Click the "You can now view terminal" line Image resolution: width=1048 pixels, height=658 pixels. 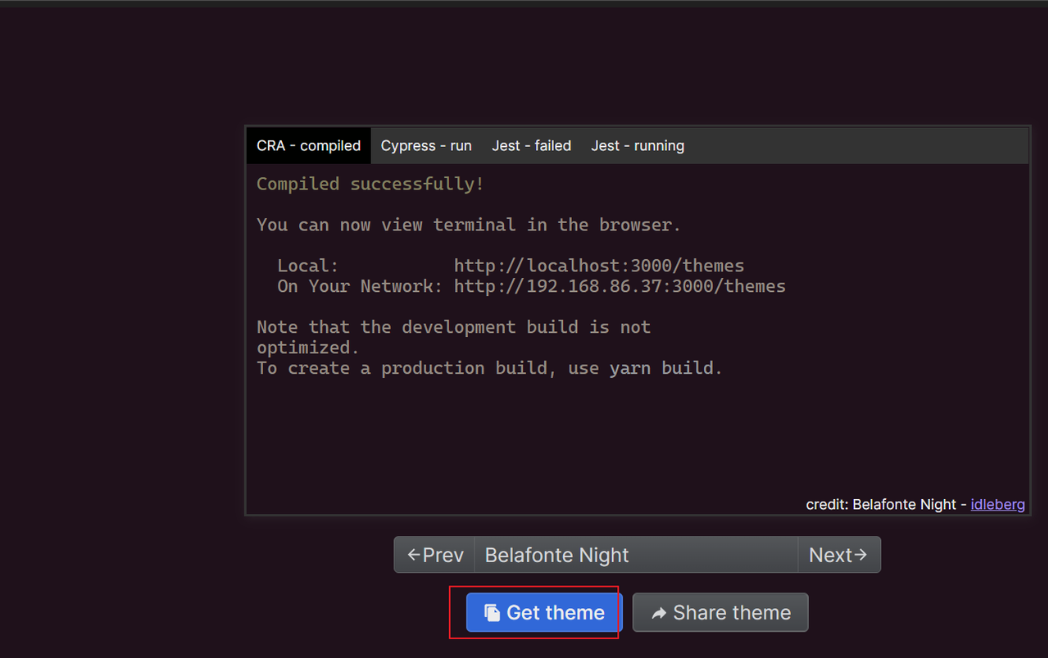[469, 225]
